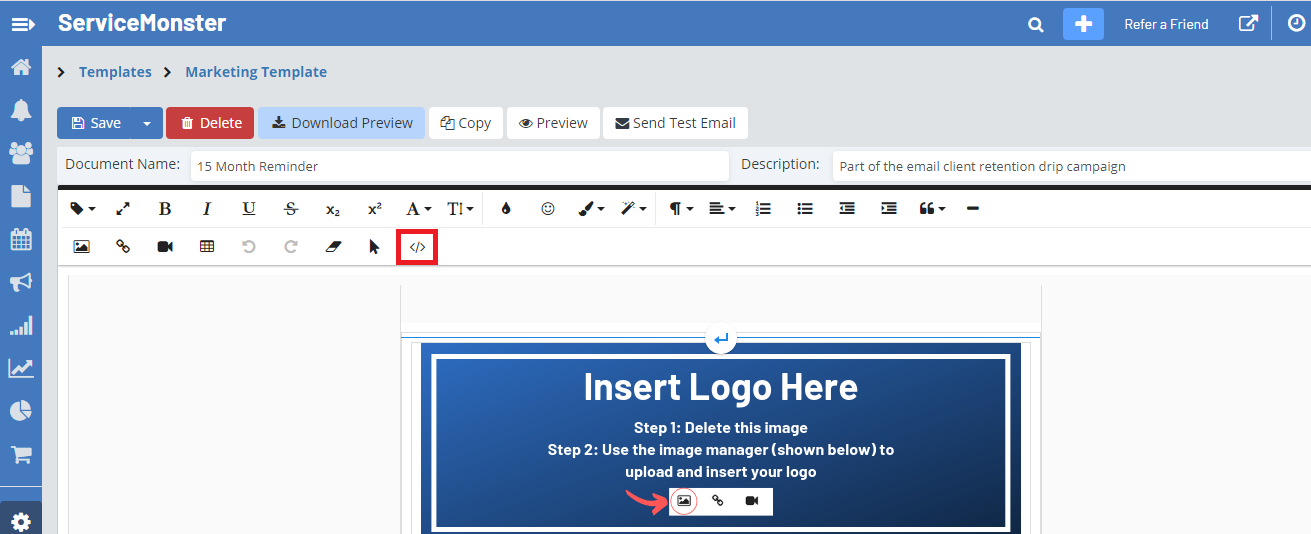Click the insert video icon in the toolbar

165,247
